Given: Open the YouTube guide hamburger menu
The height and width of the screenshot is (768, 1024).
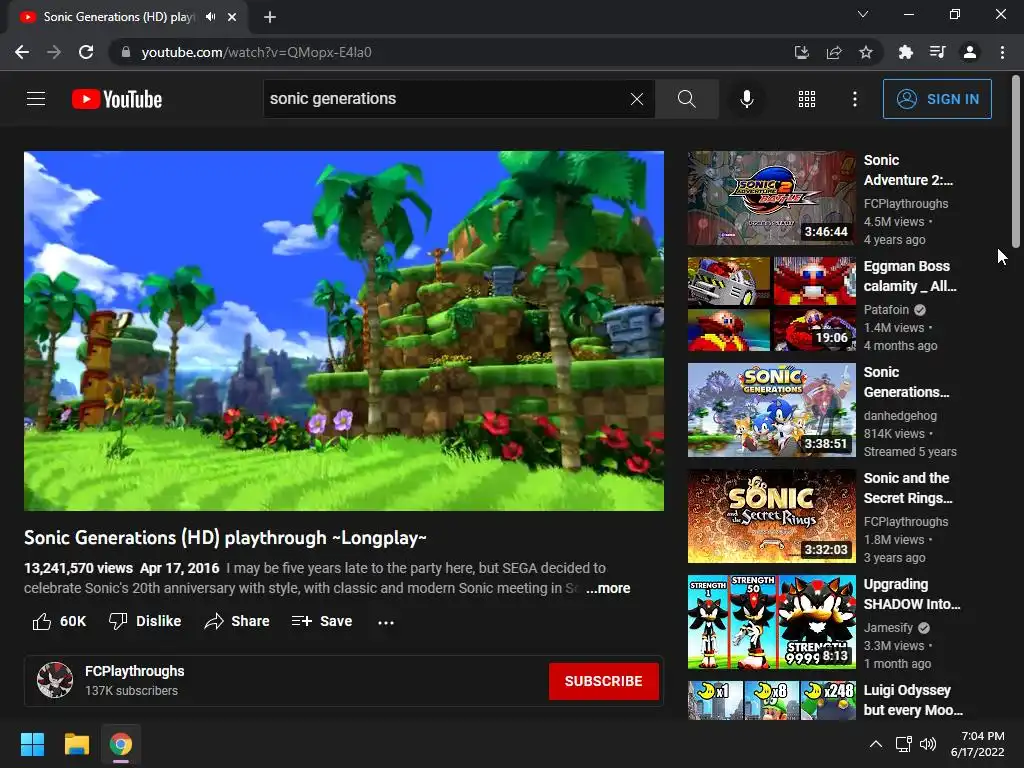Looking at the screenshot, I should click(x=36, y=99).
